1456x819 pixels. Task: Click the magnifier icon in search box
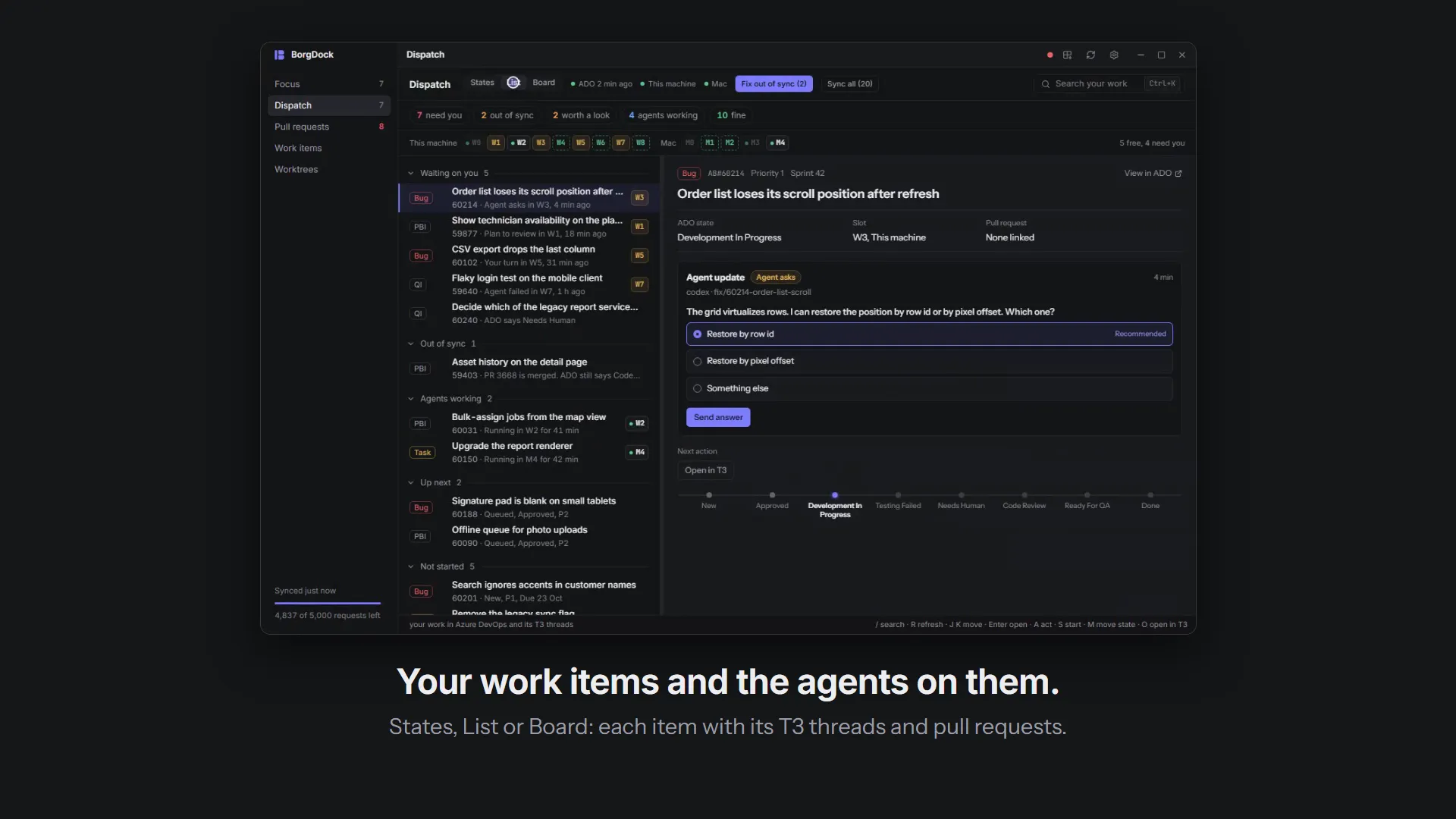coord(1046,84)
